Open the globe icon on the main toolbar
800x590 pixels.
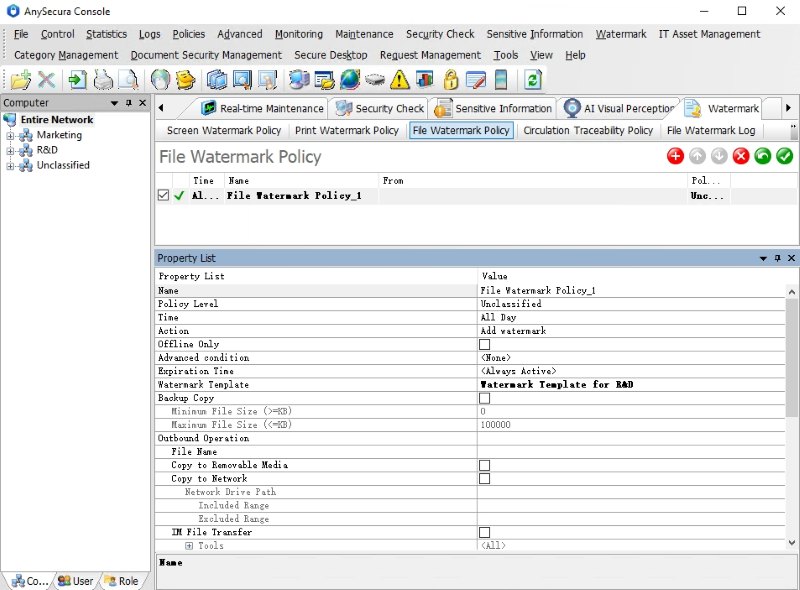tap(348, 78)
